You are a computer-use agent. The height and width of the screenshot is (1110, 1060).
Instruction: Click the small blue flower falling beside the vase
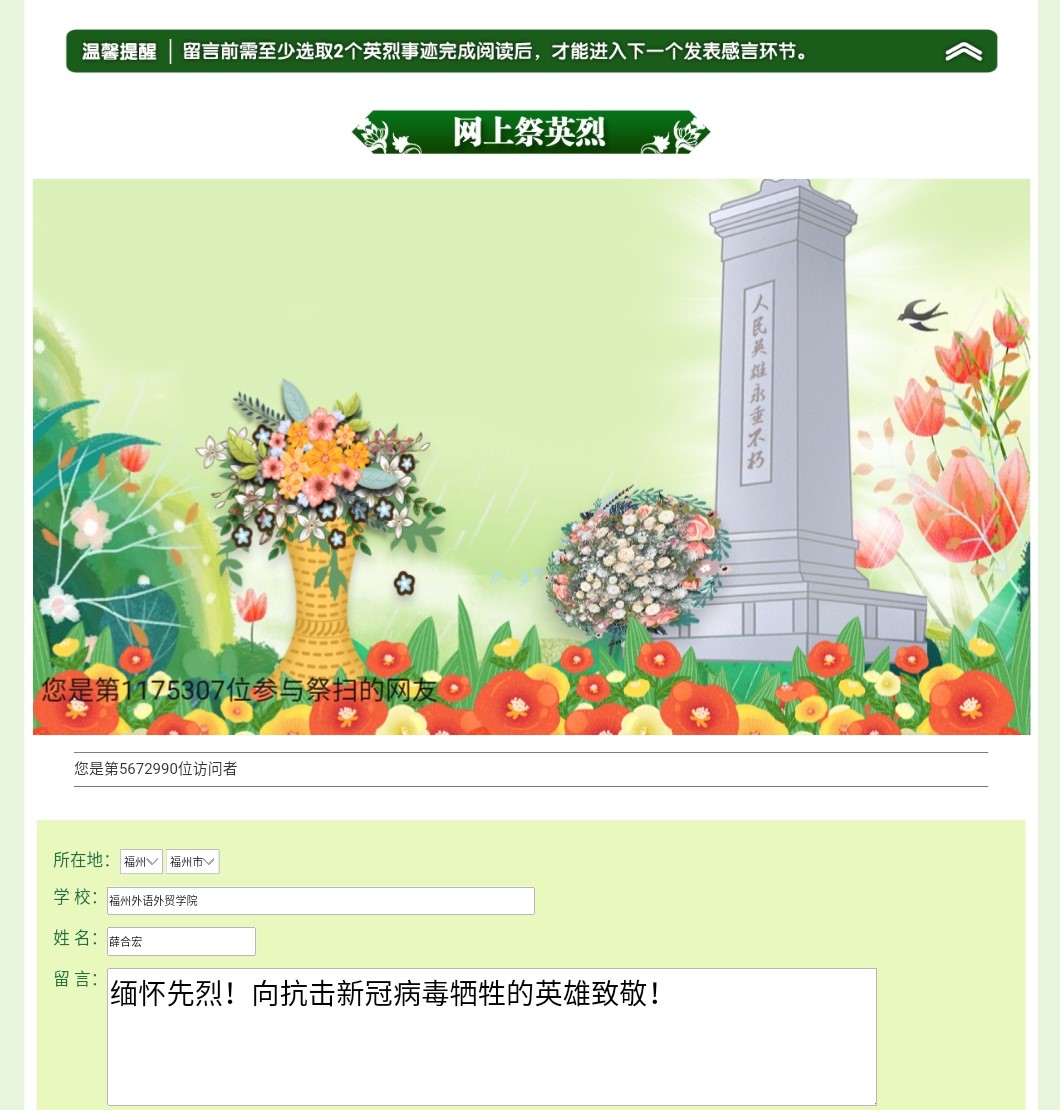404,583
